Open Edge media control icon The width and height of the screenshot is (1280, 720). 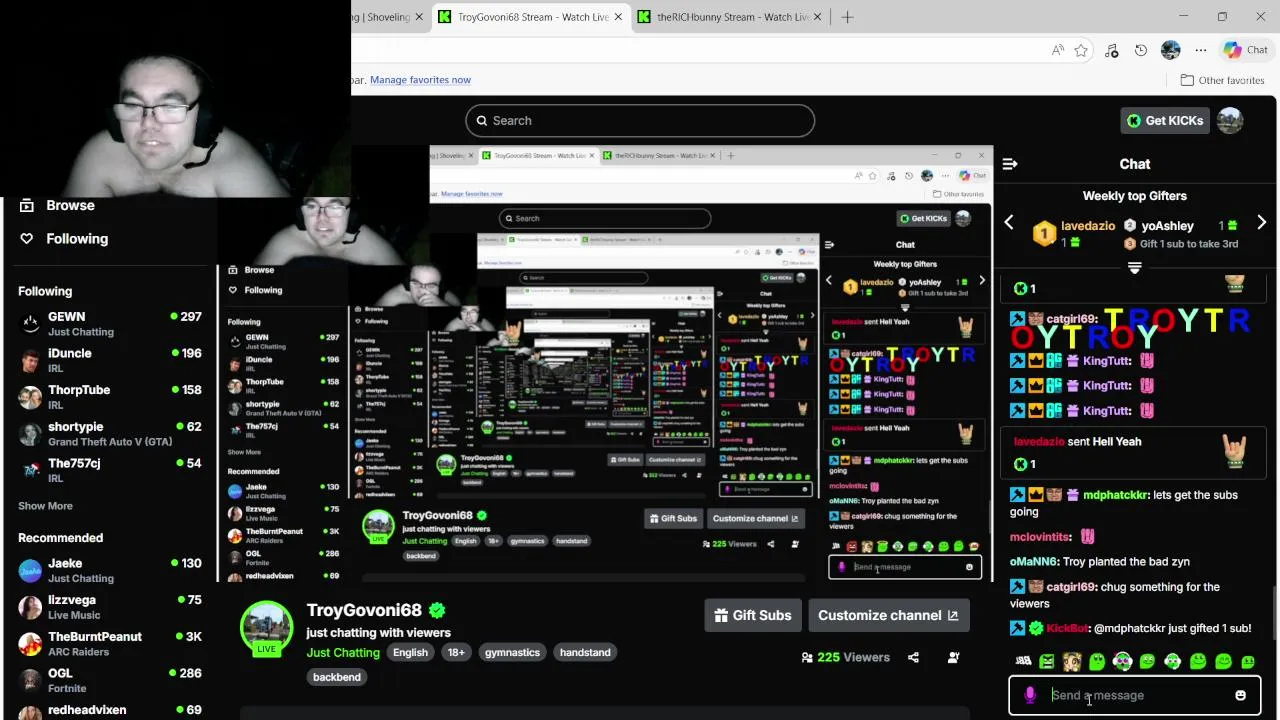1111,50
